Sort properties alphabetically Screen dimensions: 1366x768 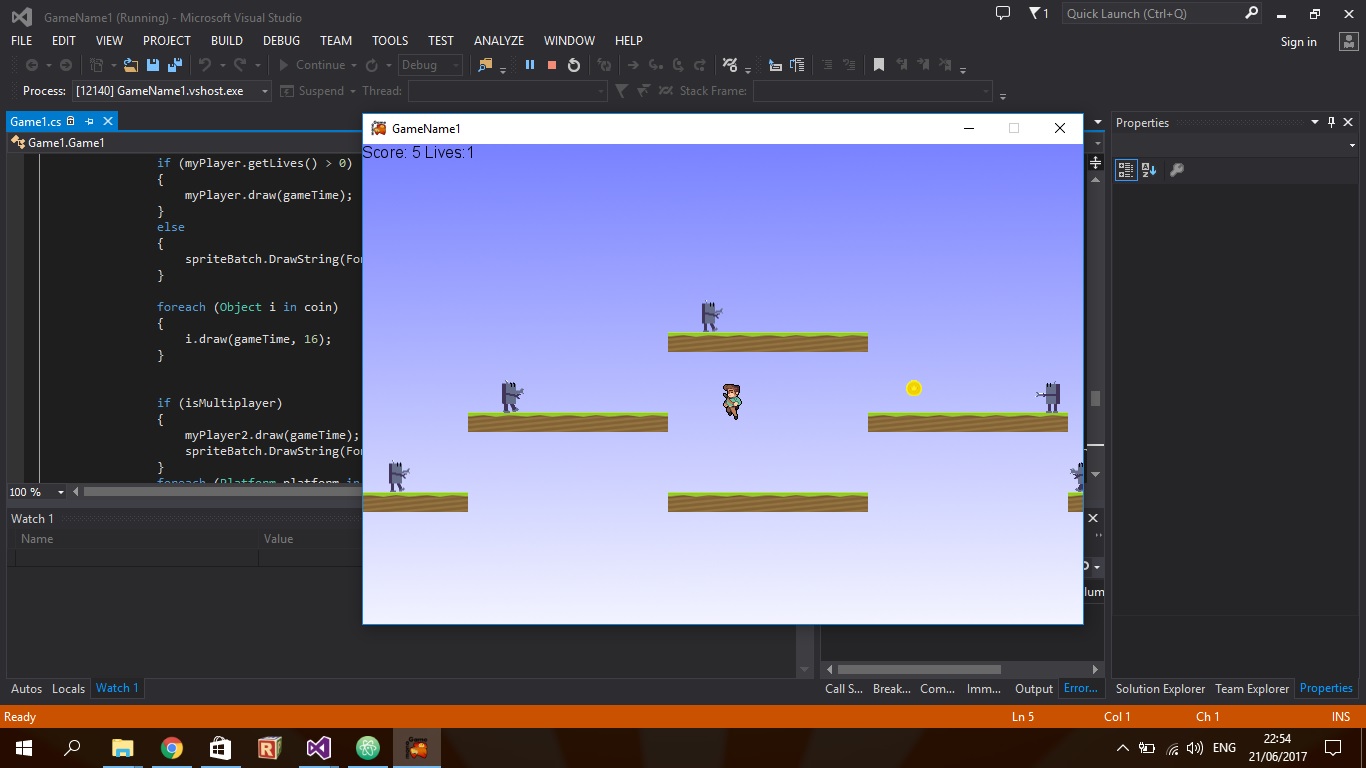click(x=1149, y=170)
